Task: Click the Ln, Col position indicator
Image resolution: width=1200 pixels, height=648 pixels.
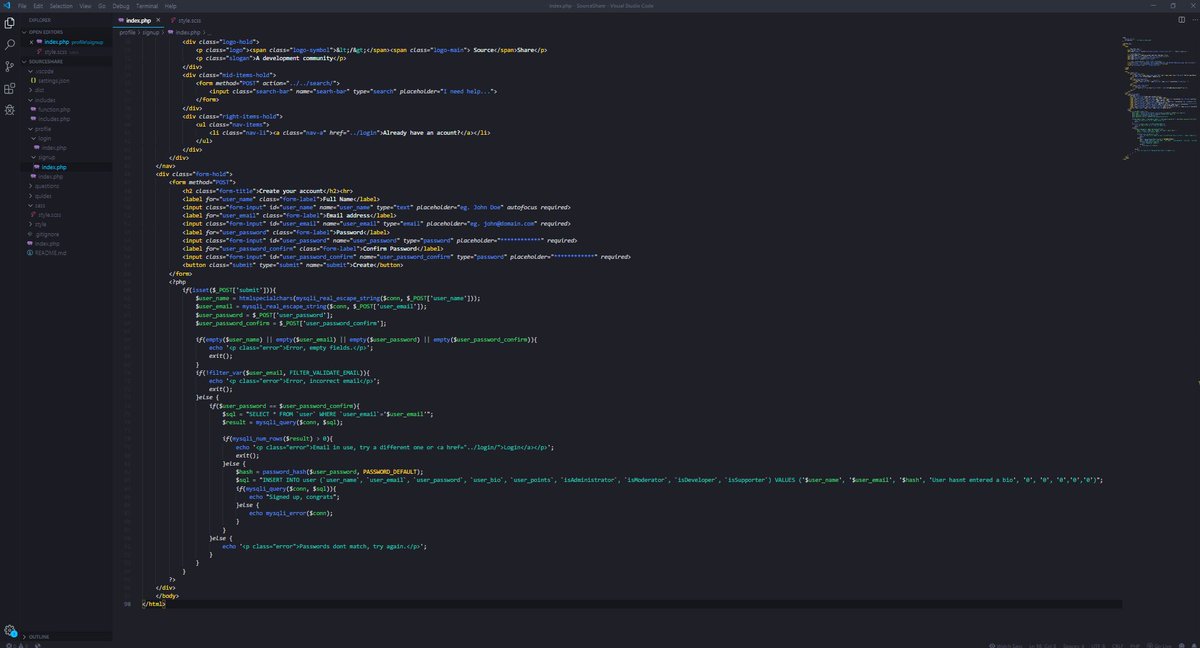Action: point(1042,645)
